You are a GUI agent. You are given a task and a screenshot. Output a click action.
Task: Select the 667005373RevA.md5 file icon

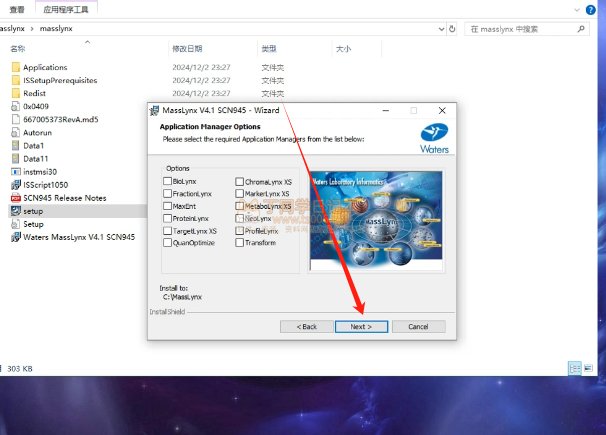pyautogui.click(x=15, y=119)
